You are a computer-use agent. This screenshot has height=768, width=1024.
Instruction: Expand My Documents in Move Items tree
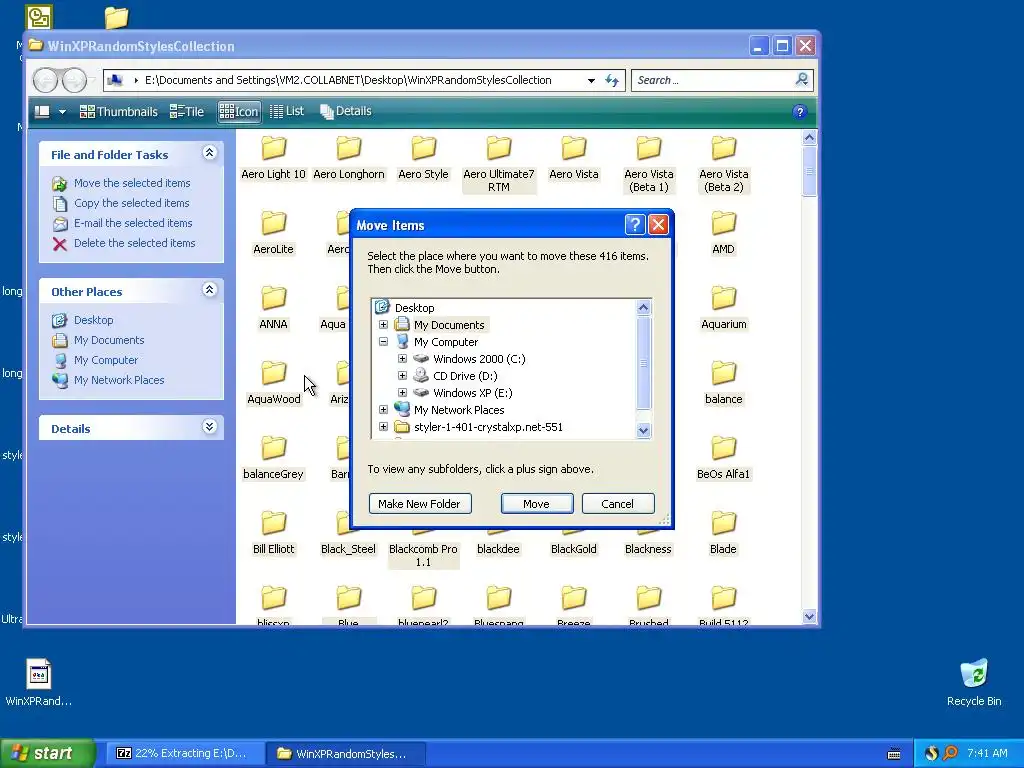[383, 325]
